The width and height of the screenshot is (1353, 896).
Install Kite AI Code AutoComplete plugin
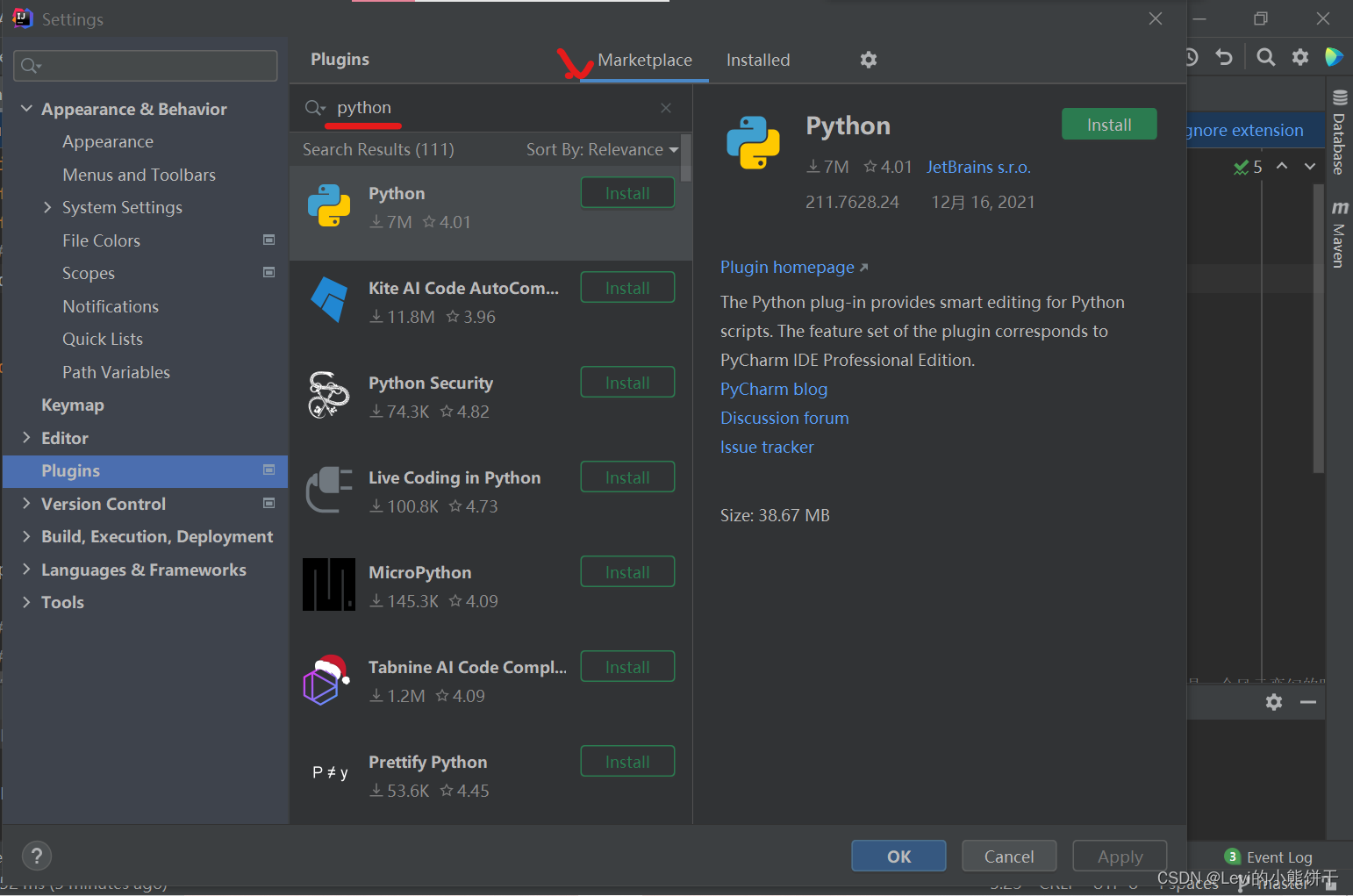pyautogui.click(x=627, y=288)
